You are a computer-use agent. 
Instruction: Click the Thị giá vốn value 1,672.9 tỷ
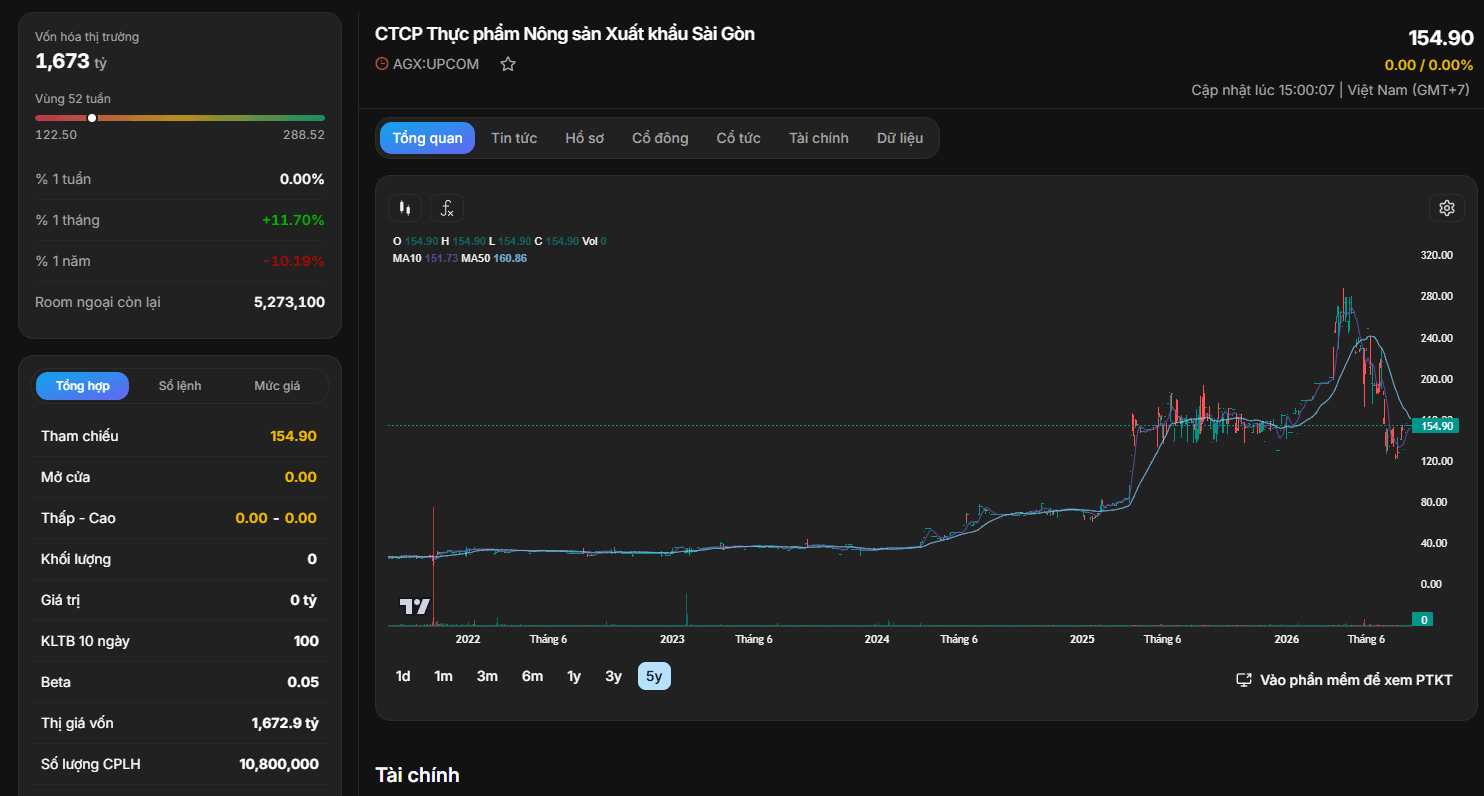[285, 723]
